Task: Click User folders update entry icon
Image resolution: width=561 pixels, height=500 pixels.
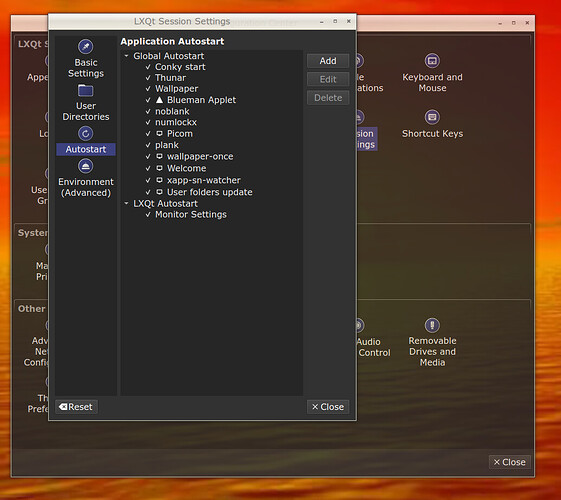Action: point(160,192)
